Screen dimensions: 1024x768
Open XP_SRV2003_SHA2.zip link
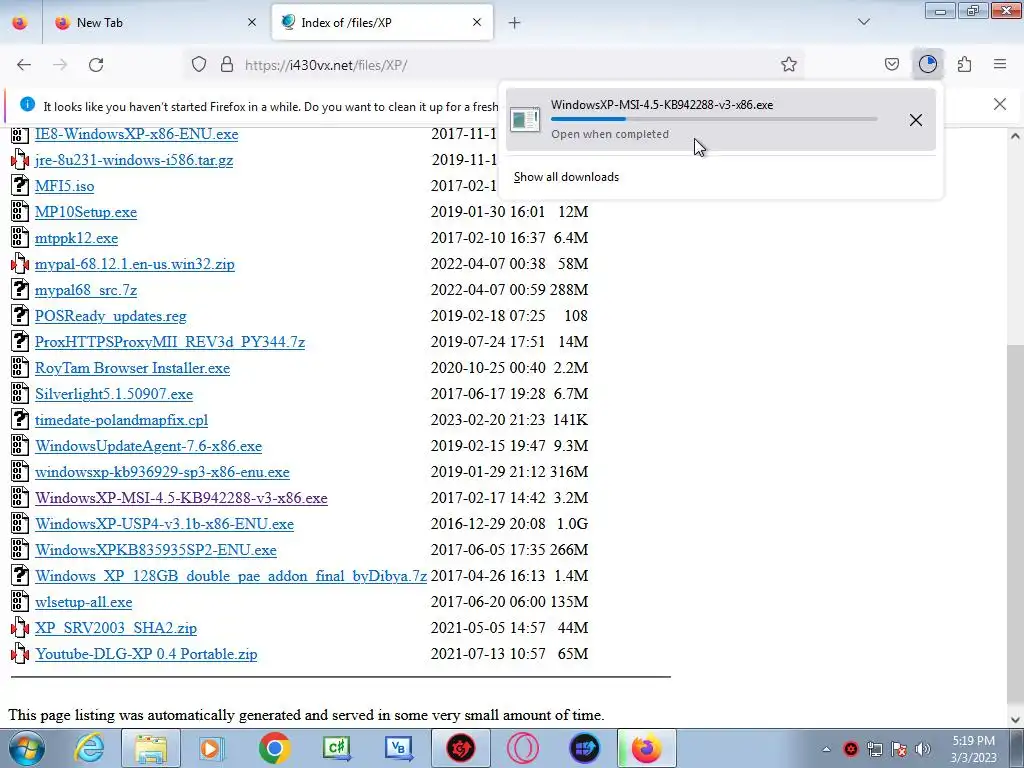coord(116,628)
